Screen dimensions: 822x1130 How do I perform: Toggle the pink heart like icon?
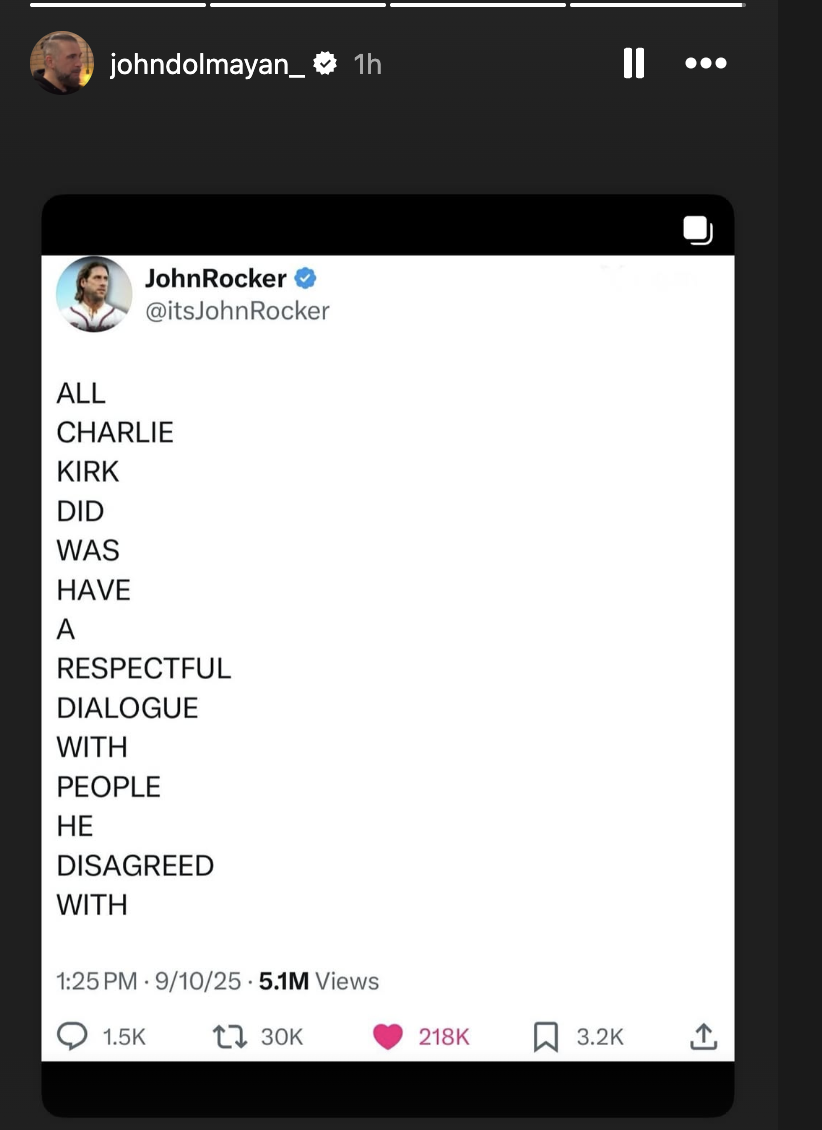click(x=388, y=1036)
